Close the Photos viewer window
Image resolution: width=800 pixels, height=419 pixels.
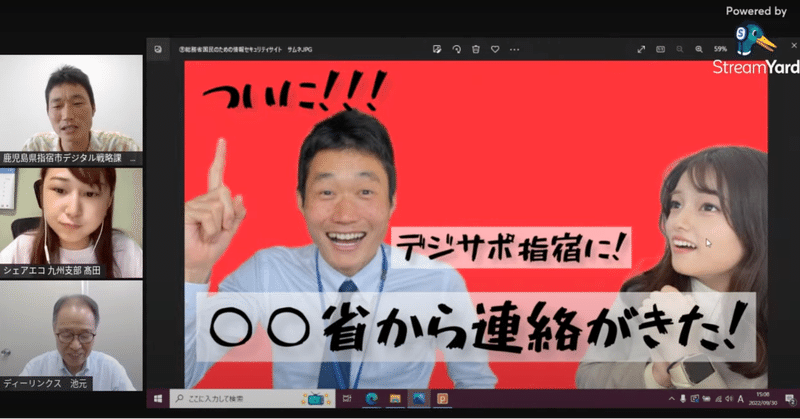point(794,45)
